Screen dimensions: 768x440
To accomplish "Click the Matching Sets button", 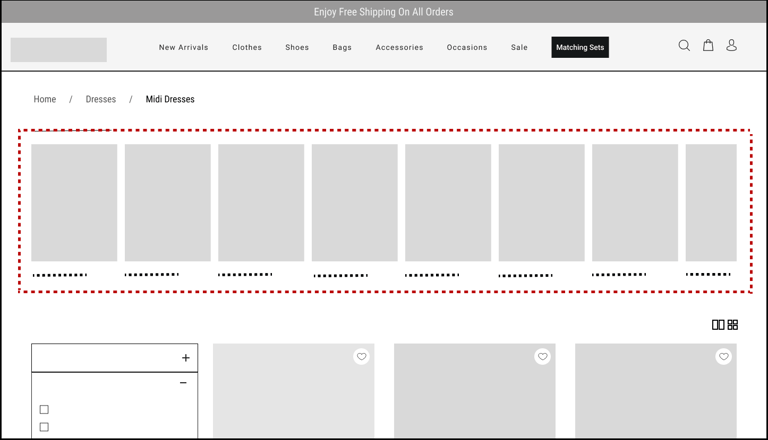I will coord(580,47).
